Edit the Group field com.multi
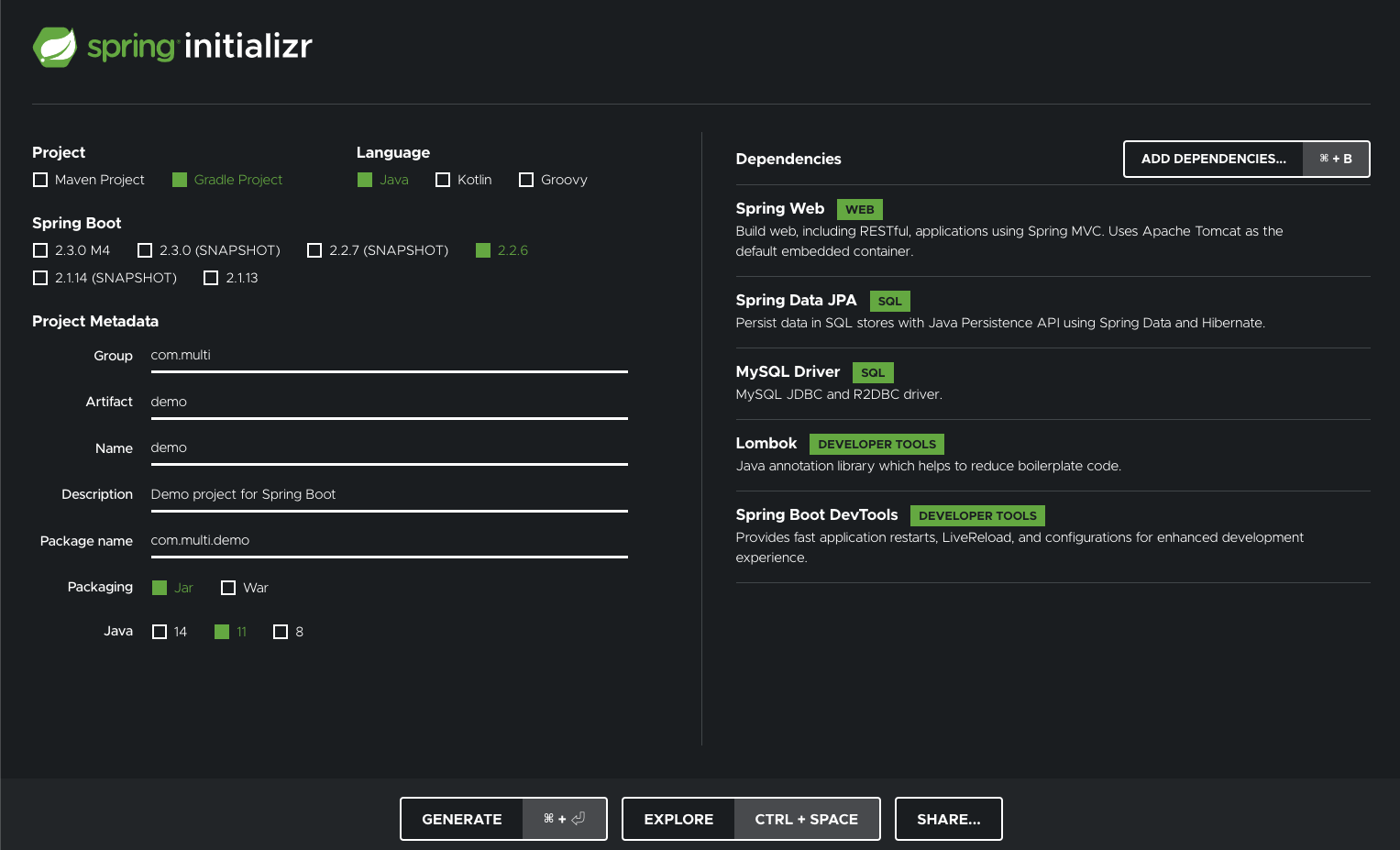 coord(389,356)
